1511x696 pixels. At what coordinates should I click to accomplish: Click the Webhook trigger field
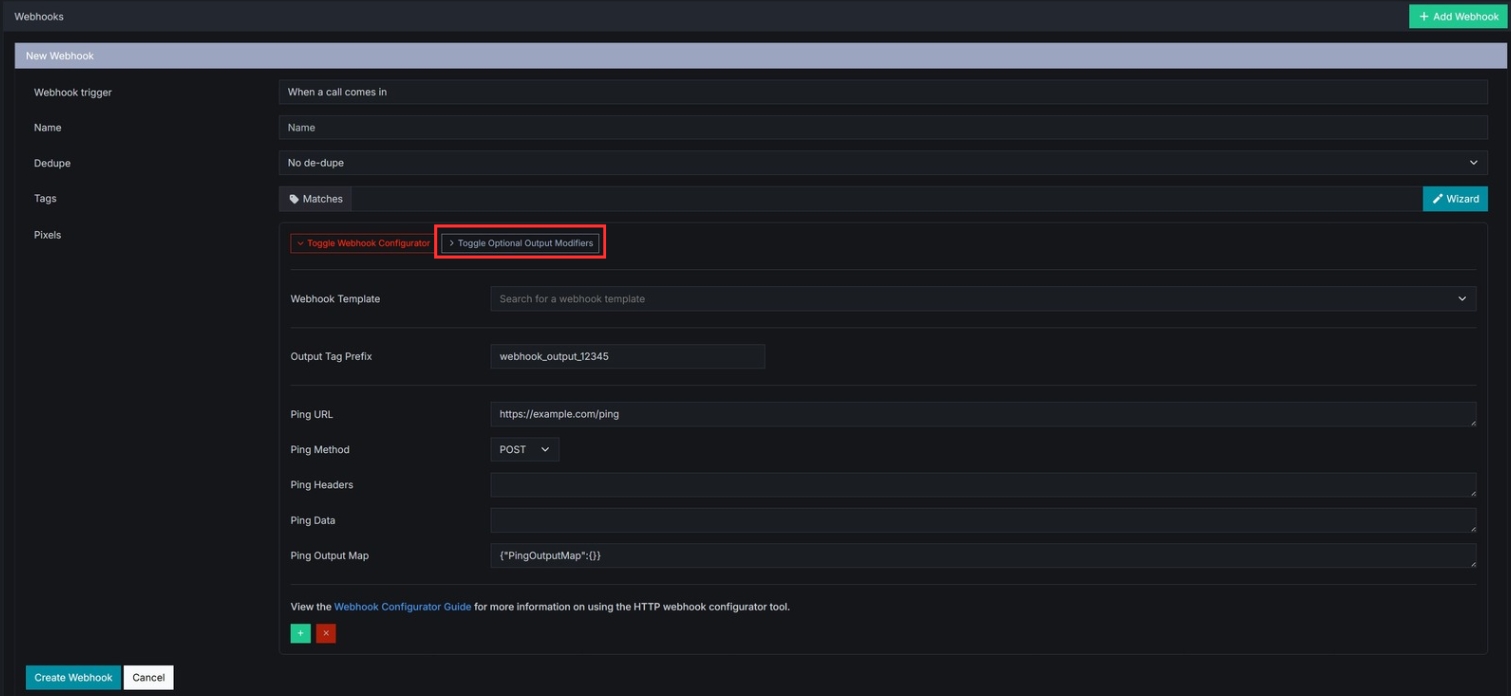pos(883,92)
